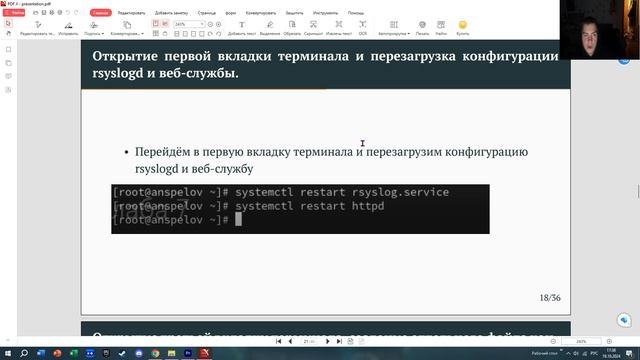Open the Добавить заметку ribbon tab
Image resolution: width=640 pixels, height=360 pixels.
(x=171, y=13)
